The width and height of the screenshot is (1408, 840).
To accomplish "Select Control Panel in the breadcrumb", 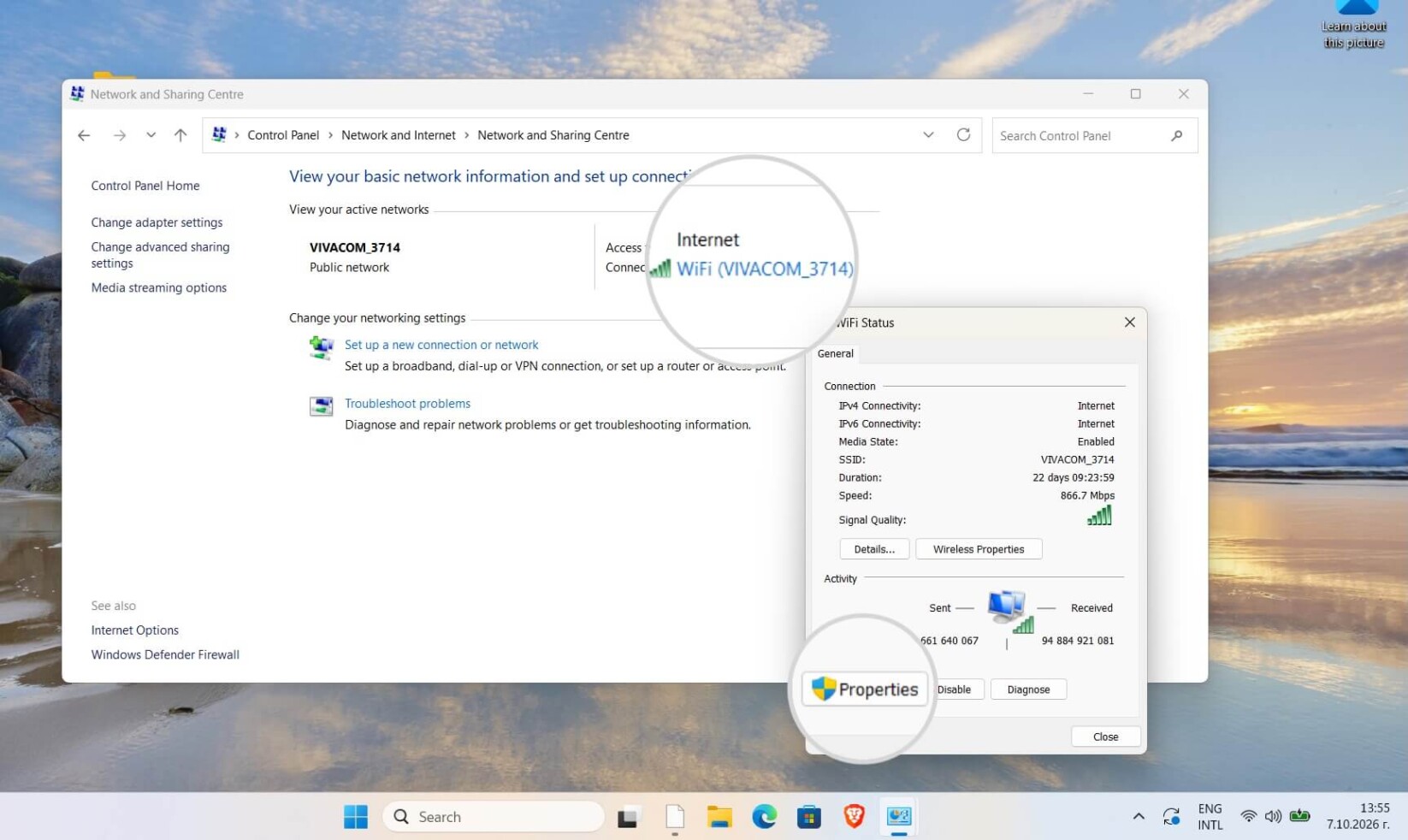I will [x=283, y=135].
